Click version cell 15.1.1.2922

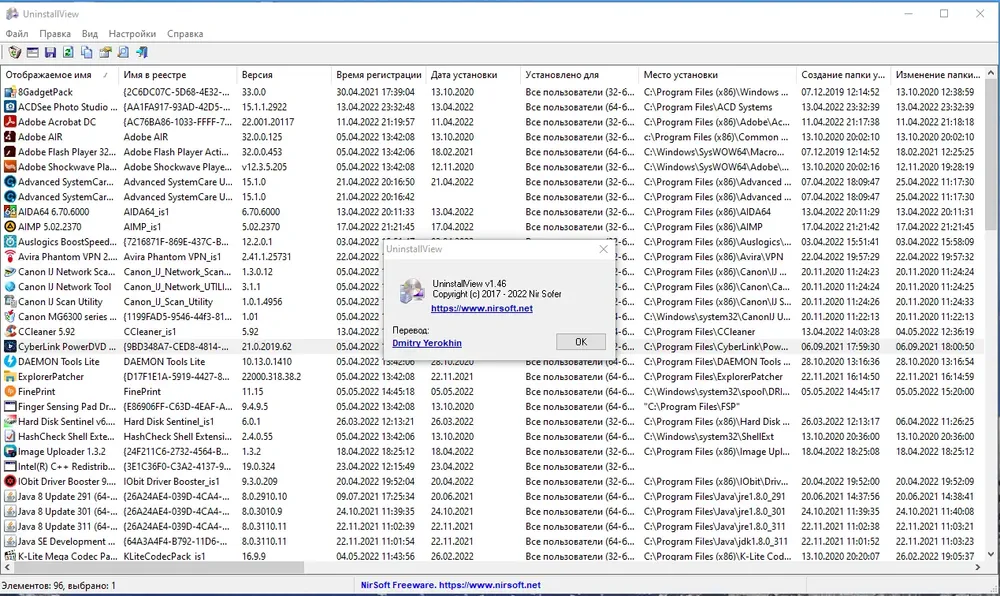264,107
